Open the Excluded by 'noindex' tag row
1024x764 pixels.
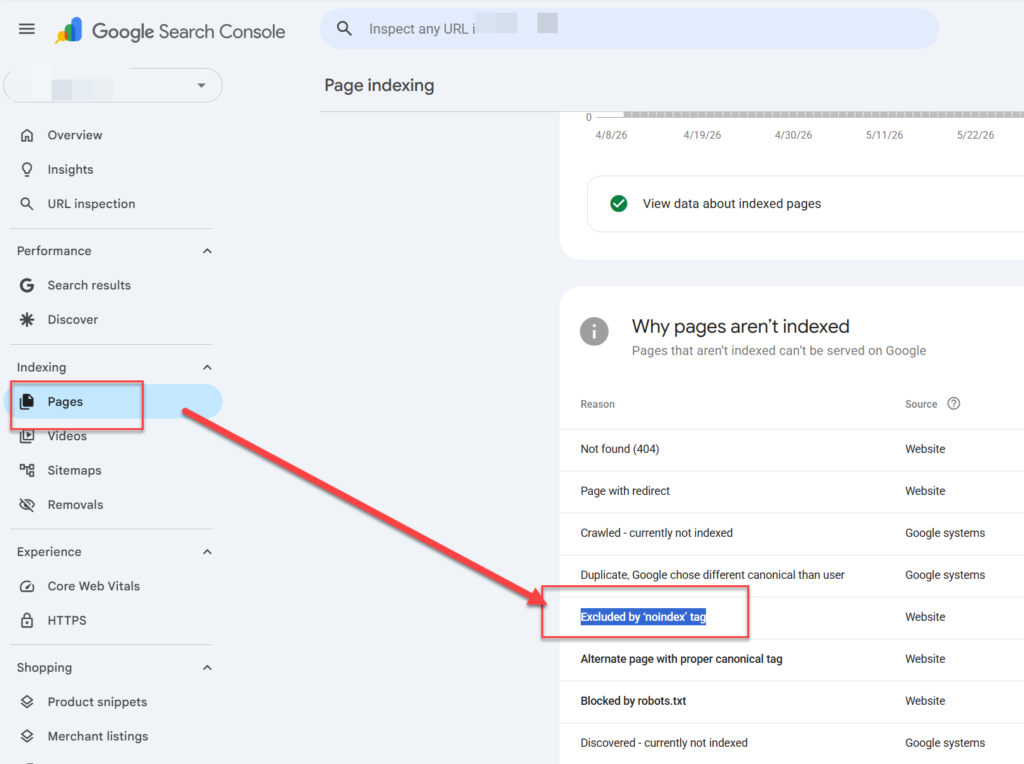tap(792, 617)
